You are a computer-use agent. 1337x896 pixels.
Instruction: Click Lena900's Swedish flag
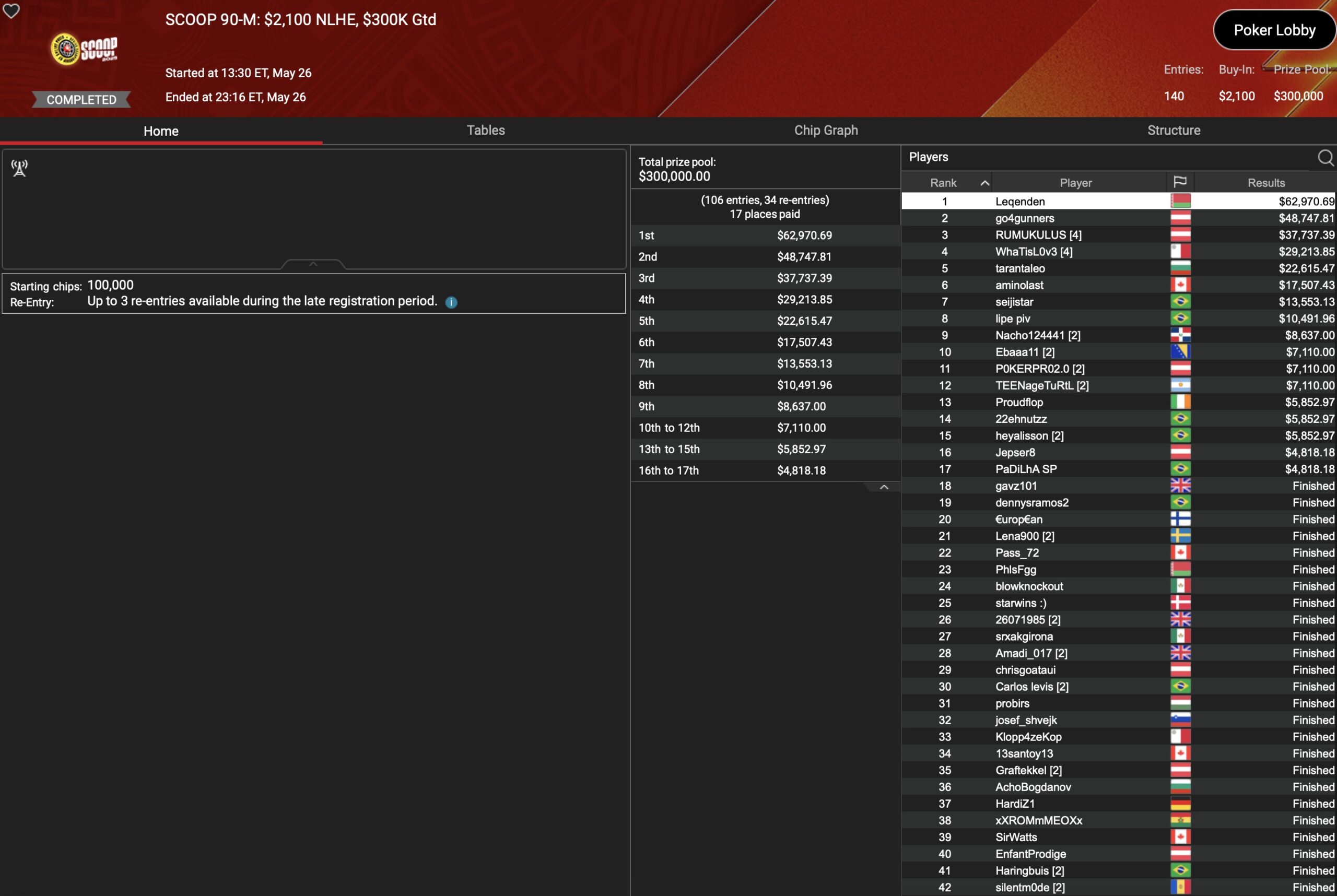[1180, 535]
